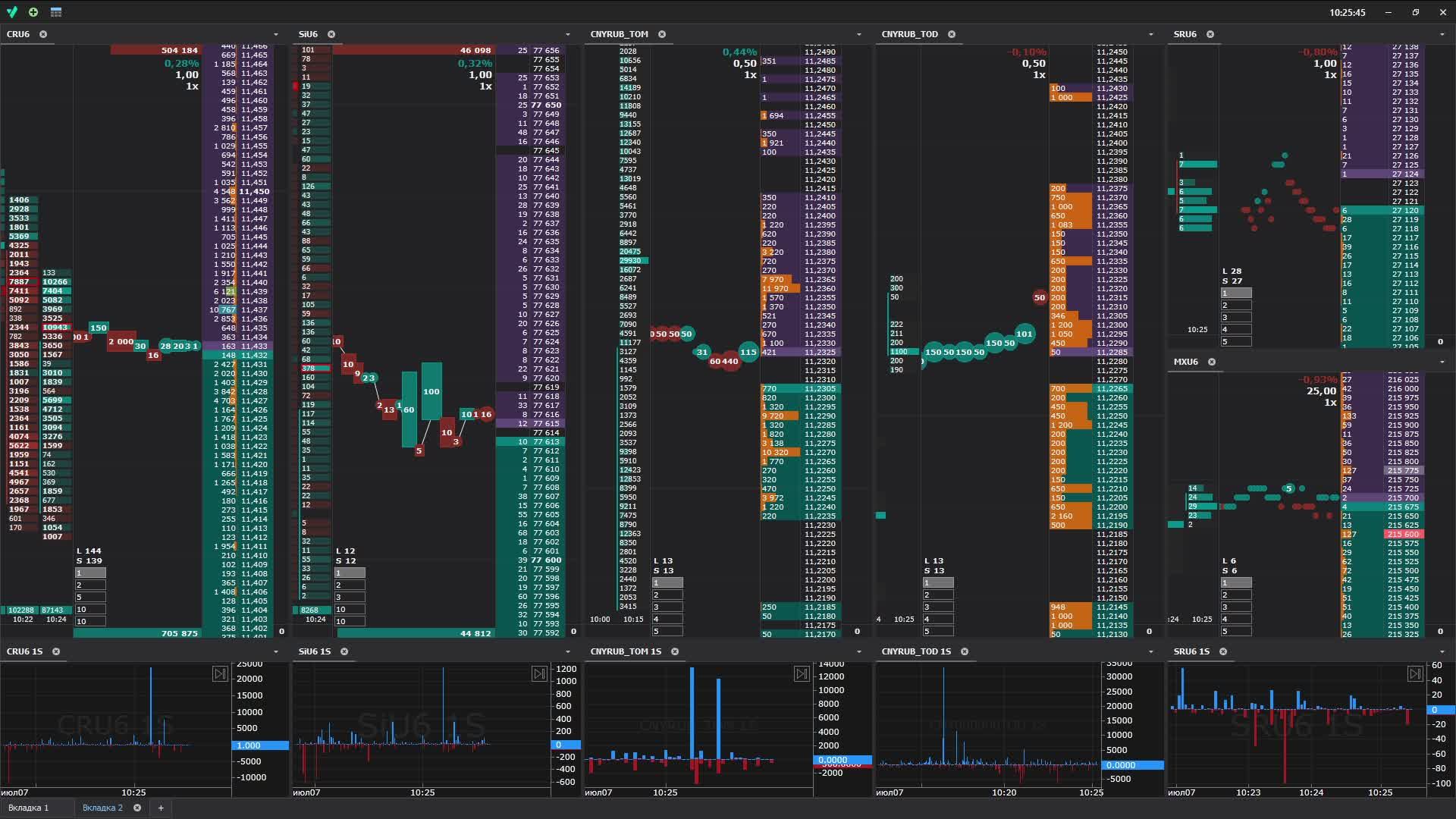The image size is (1456, 819).
Task: Expand the SiU6 panel dropdown arrow
Action: click(x=567, y=34)
